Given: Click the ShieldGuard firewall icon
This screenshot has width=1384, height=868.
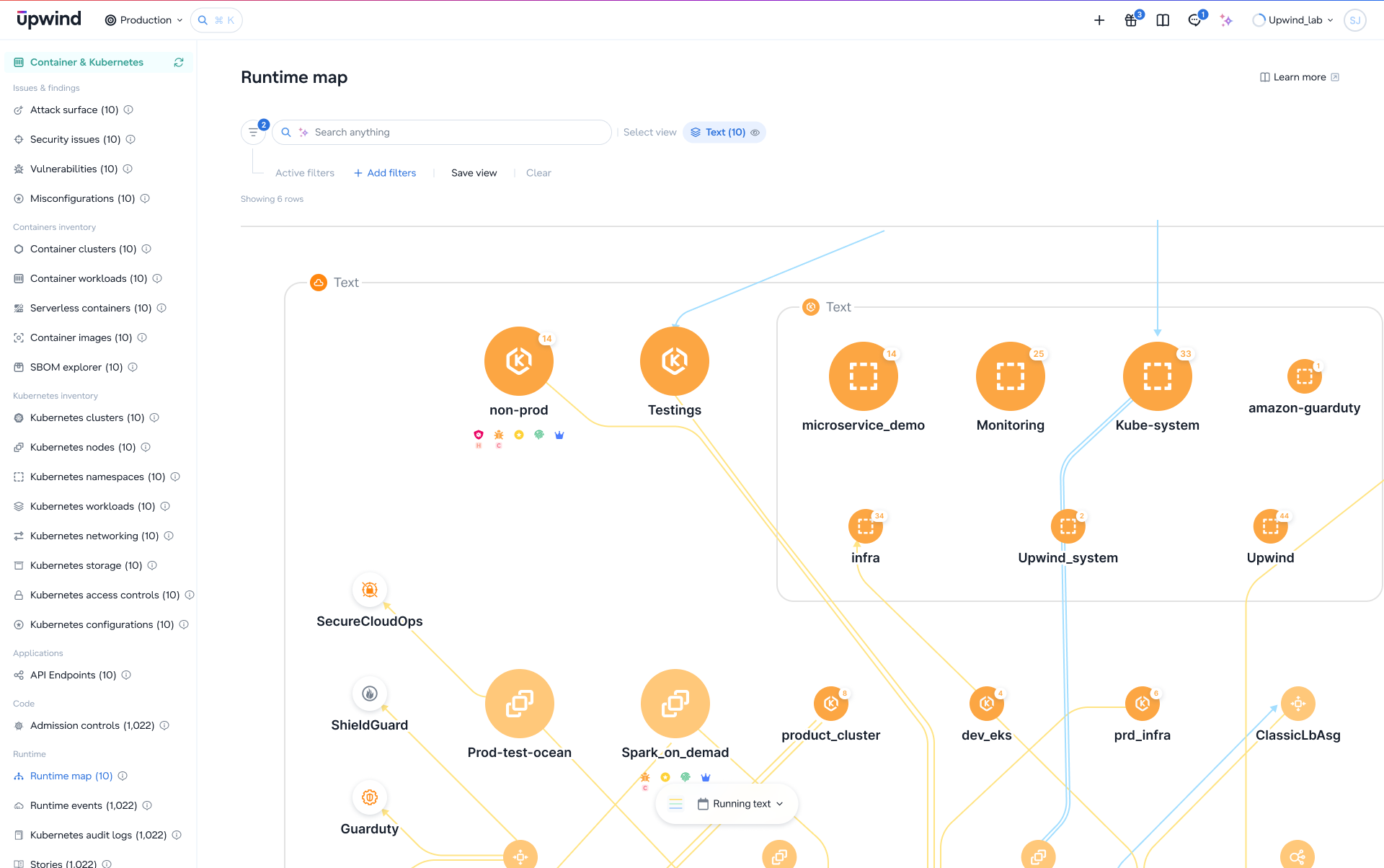Looking at the screenshot, I should coord(370,694).
